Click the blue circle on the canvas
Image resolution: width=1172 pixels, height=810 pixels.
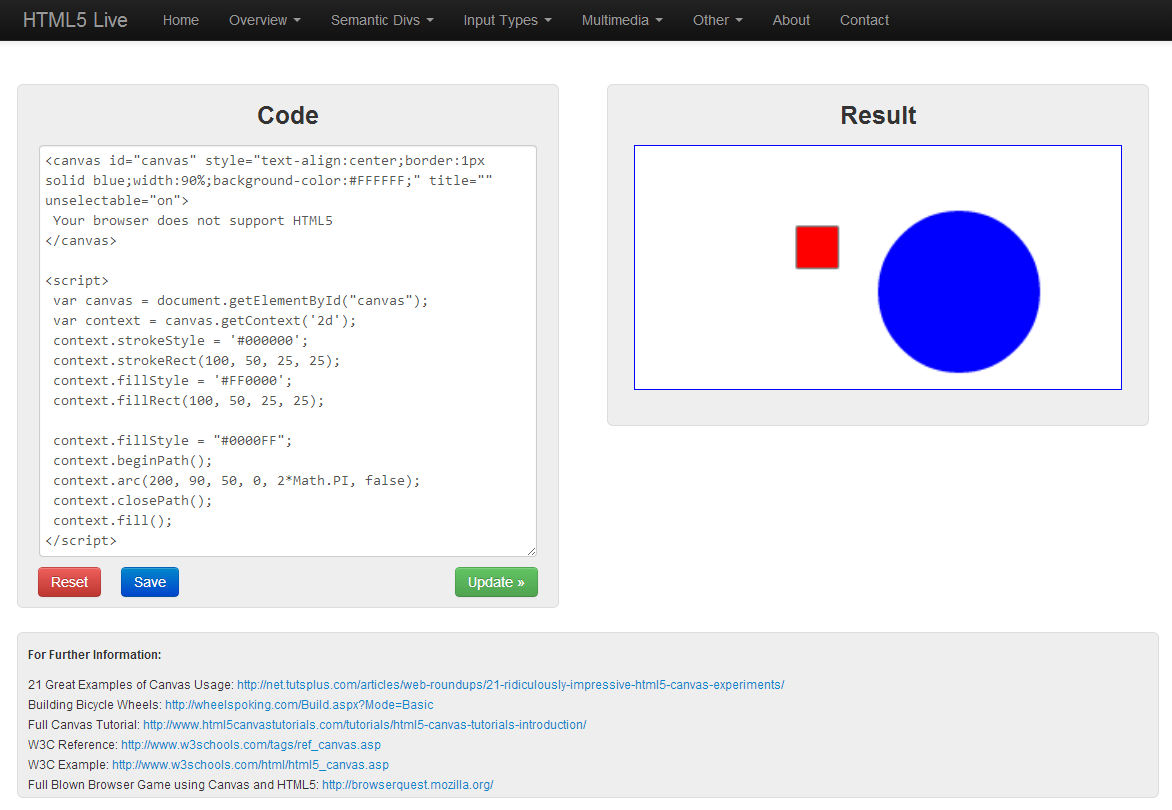(958, 291)
